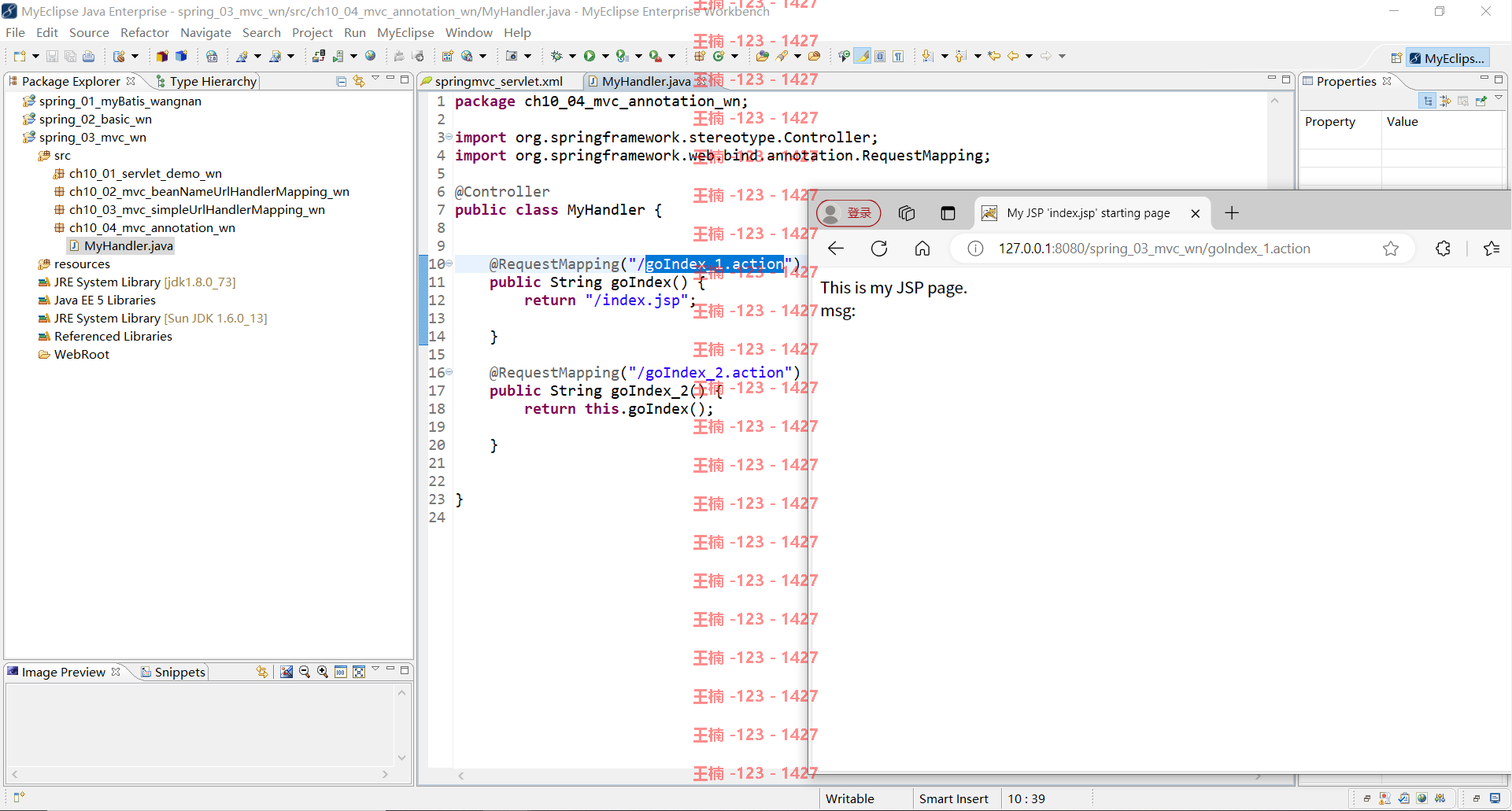1512x811 pixels.
Task: Click the Debug bug icon
Action: tap(556, 56)
